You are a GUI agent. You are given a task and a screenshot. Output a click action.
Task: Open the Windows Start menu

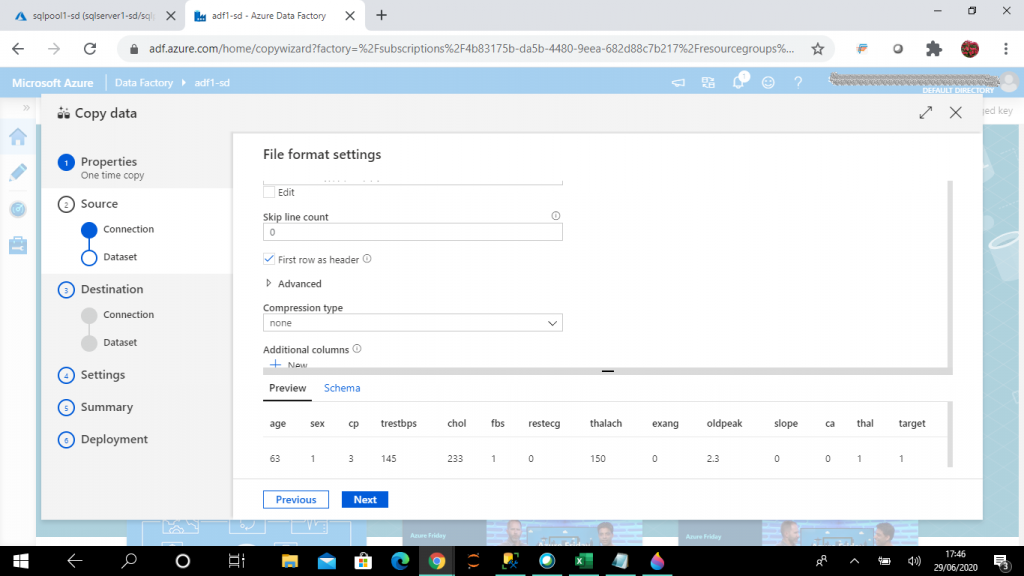point(21,561)
